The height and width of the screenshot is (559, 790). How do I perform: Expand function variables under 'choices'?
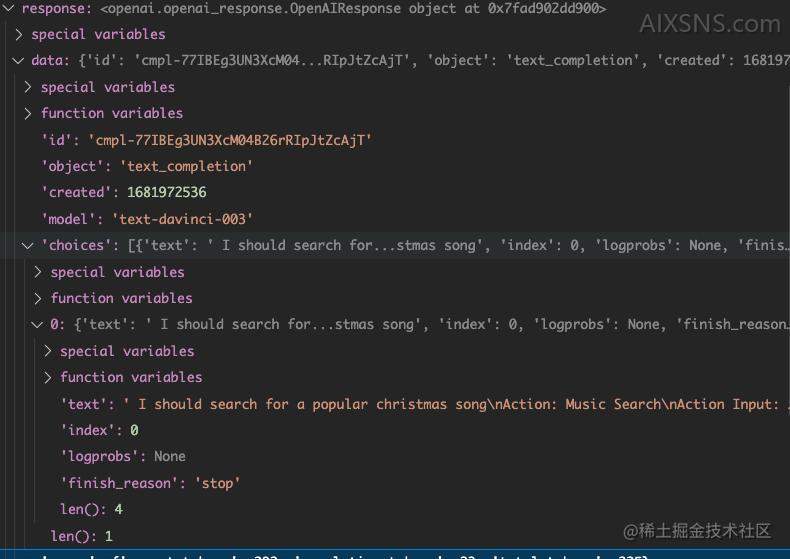tap(38, 299)
